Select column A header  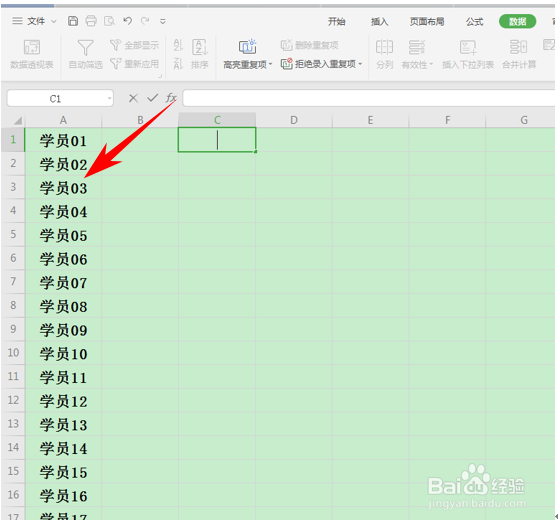(x=63, y=120)
